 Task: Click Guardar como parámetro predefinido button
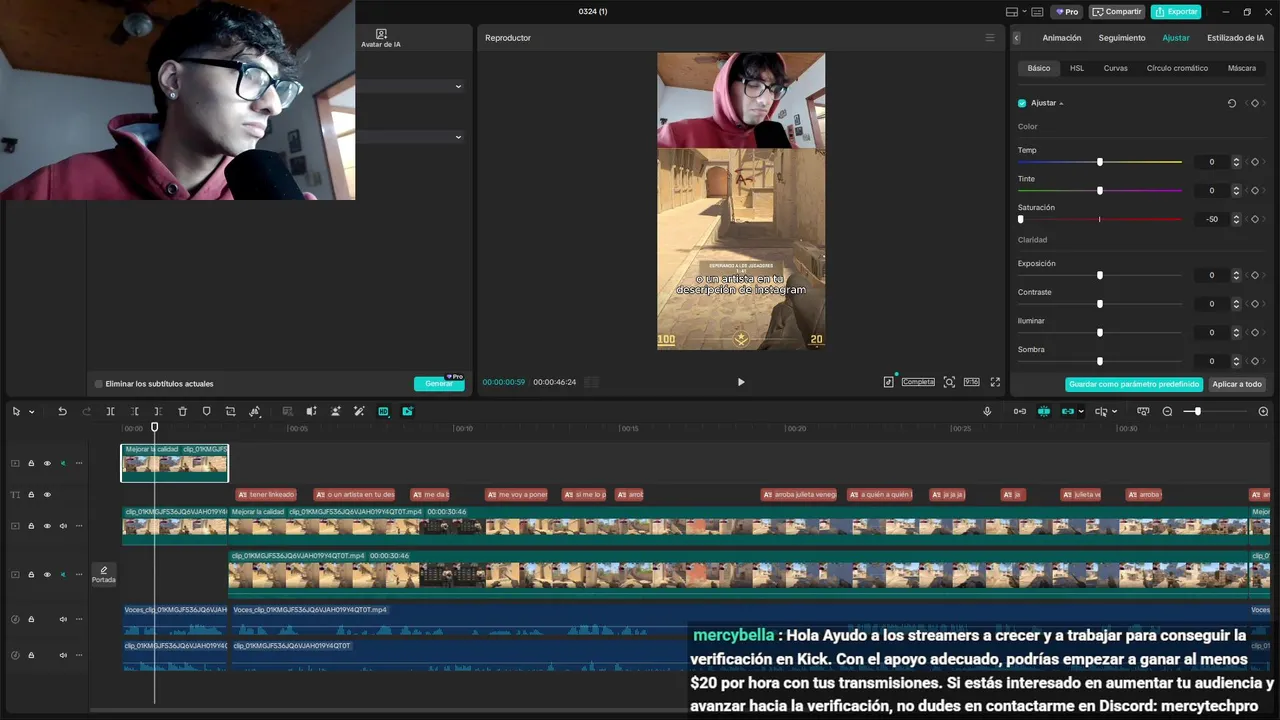1134,384
